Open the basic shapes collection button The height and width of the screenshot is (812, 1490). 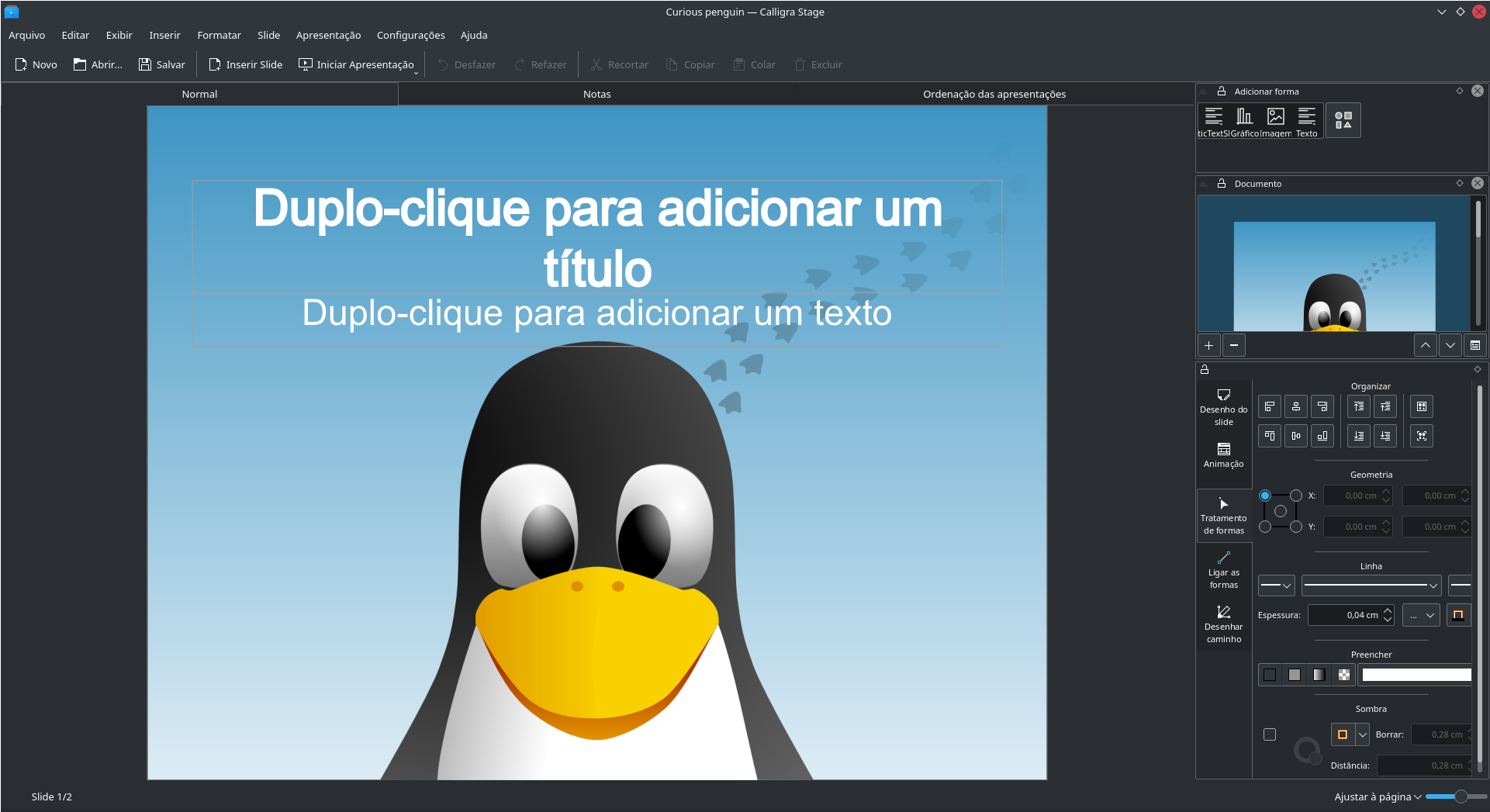pos(1343,120)
